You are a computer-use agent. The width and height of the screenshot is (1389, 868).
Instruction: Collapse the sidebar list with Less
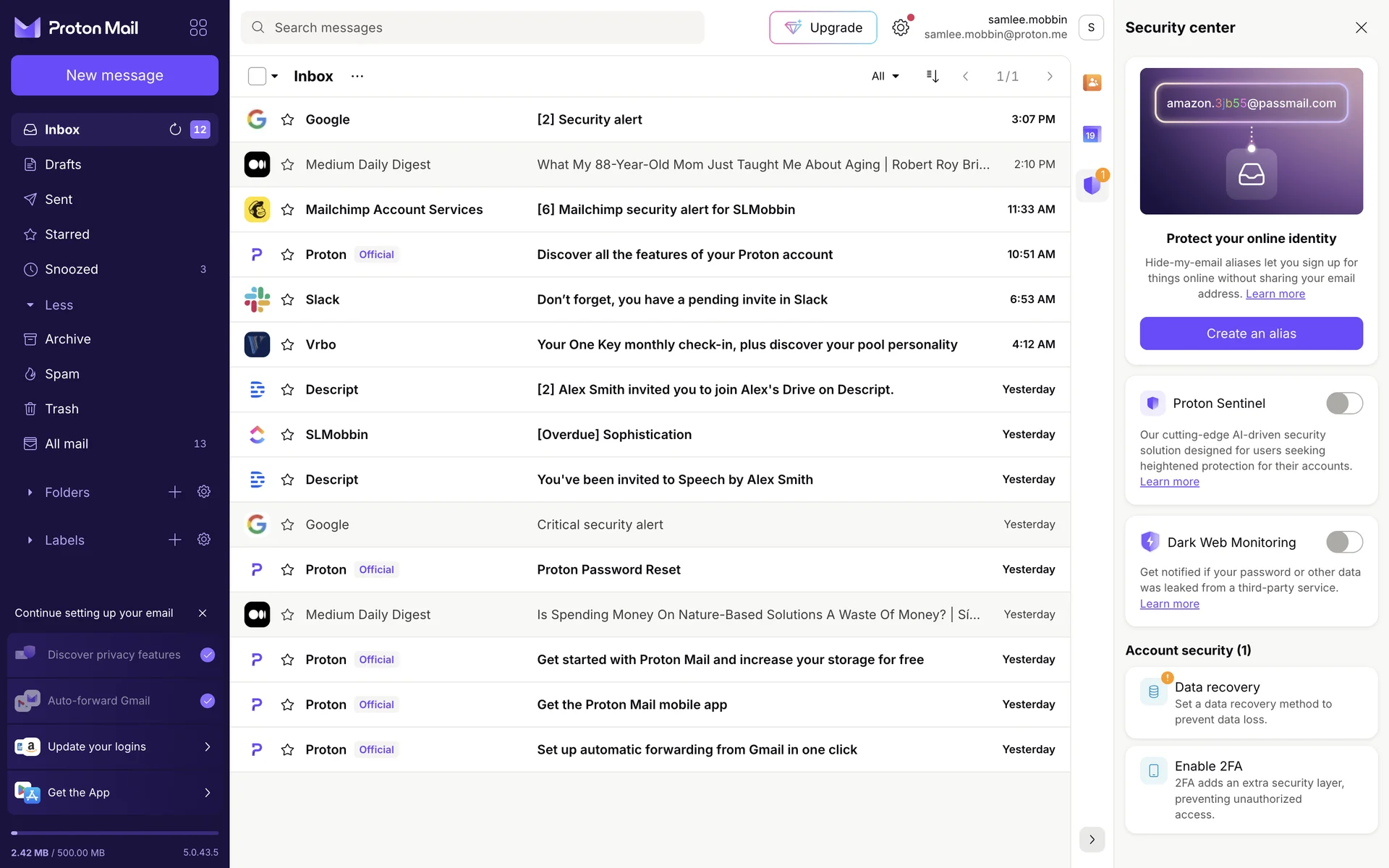point(58,305)
